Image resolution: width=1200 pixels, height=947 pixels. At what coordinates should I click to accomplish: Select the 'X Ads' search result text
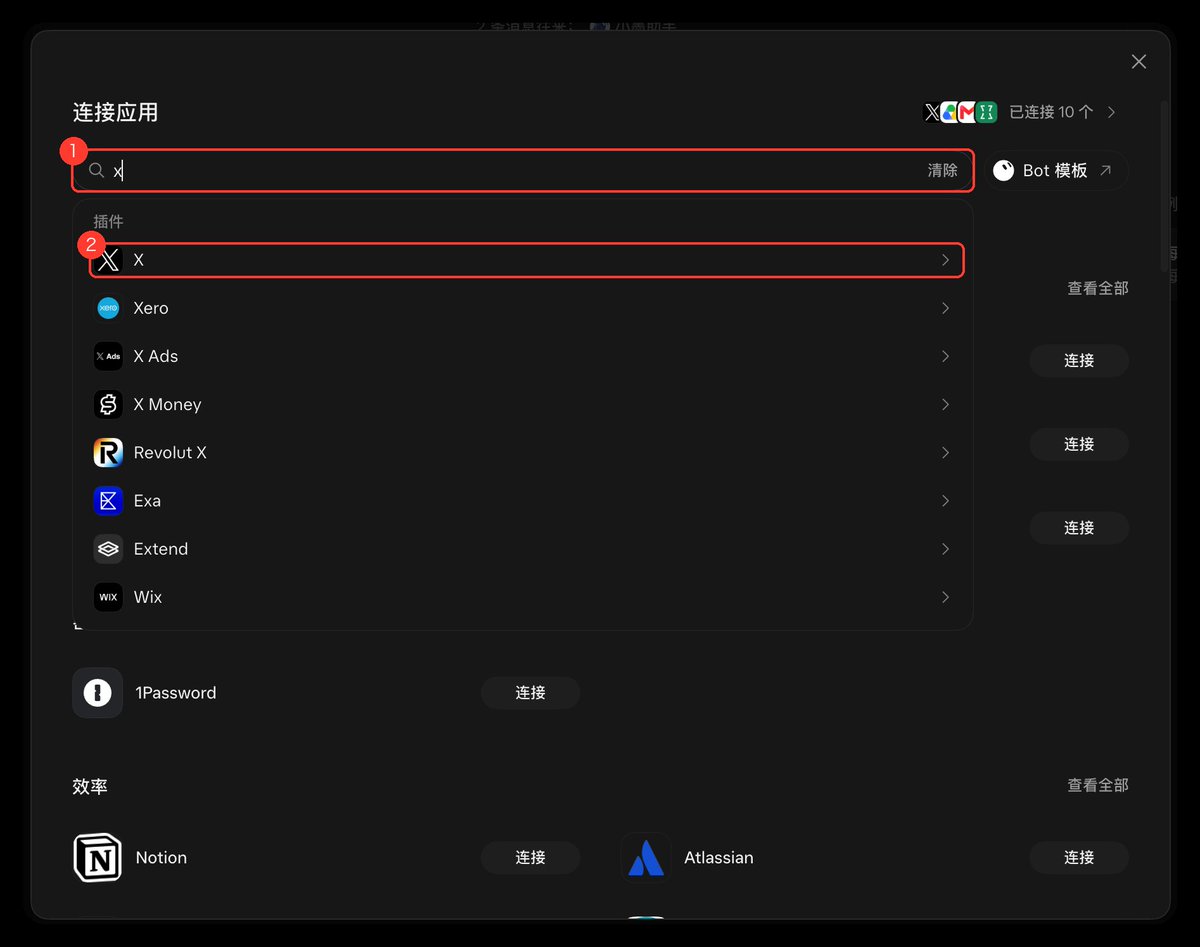156,356
